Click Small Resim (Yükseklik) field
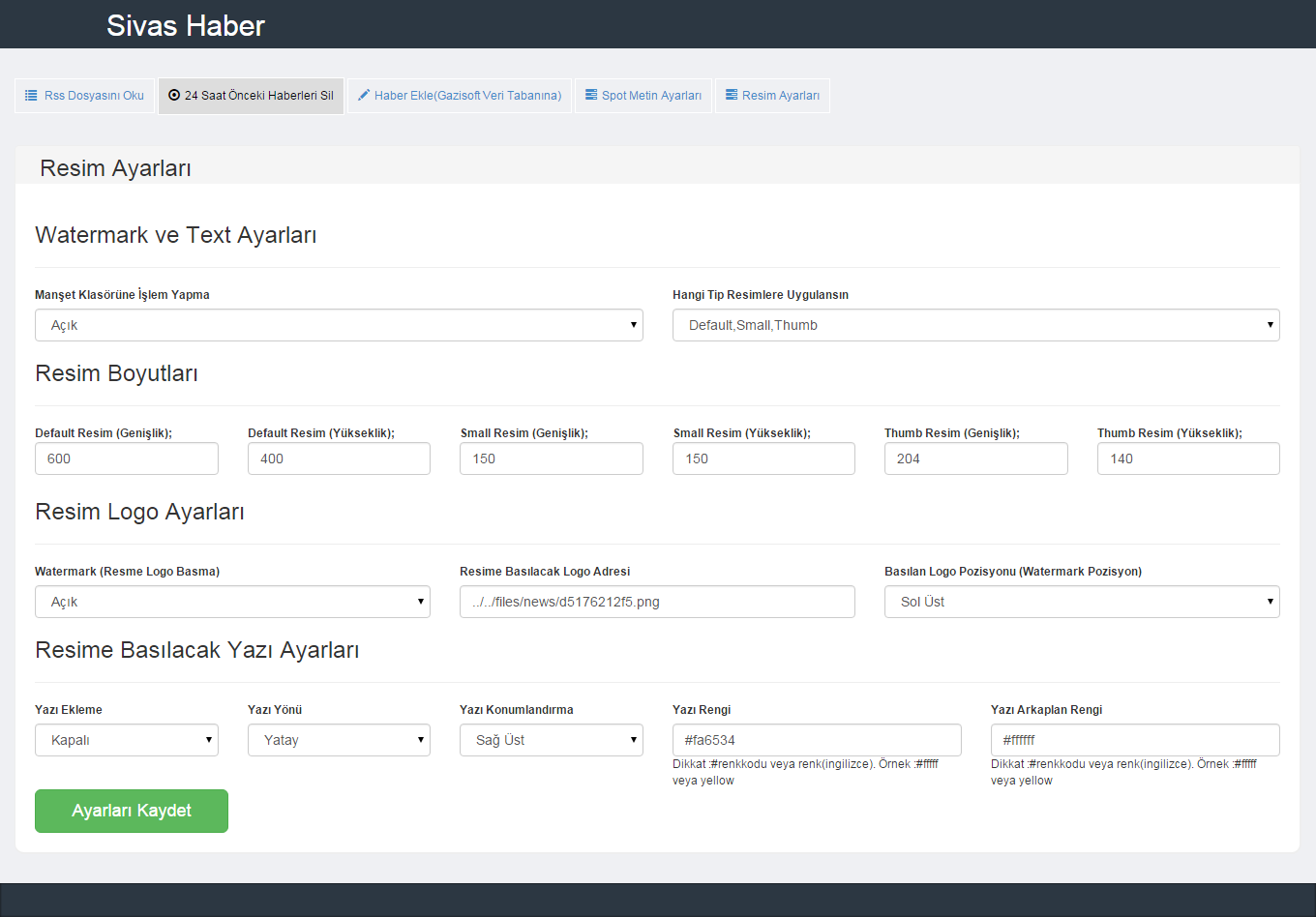Image resolution: width=1316 pixels, height=917 pixels. (763, 458)
